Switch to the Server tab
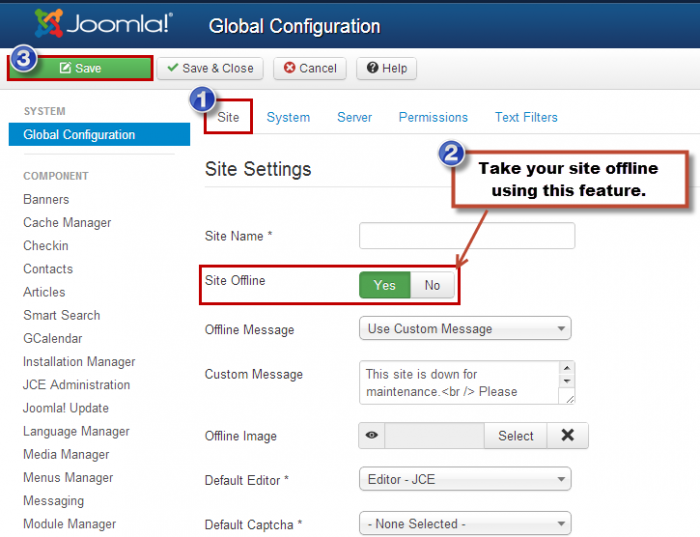 [x=354, y=117]
